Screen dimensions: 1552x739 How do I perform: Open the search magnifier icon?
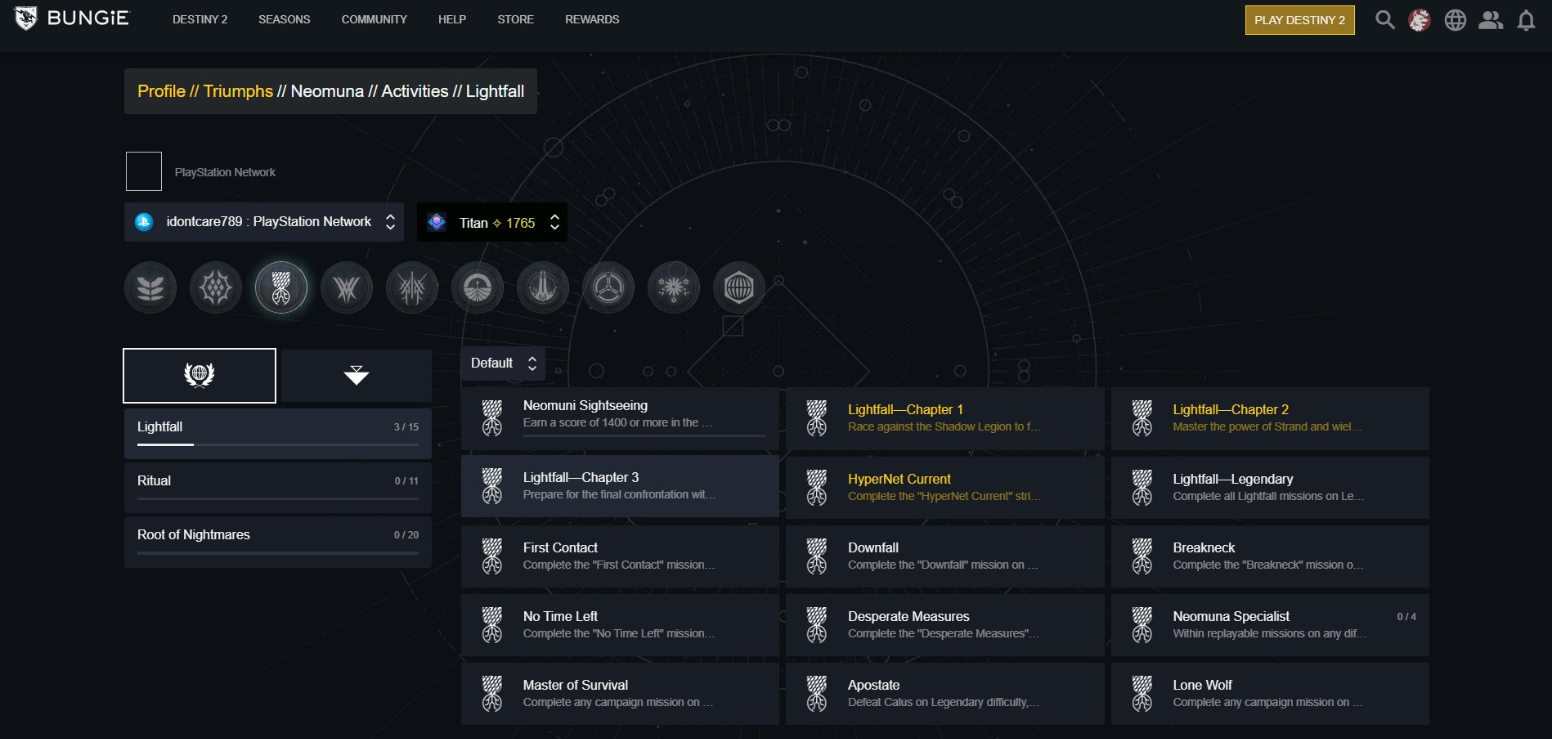(1385, 20)
